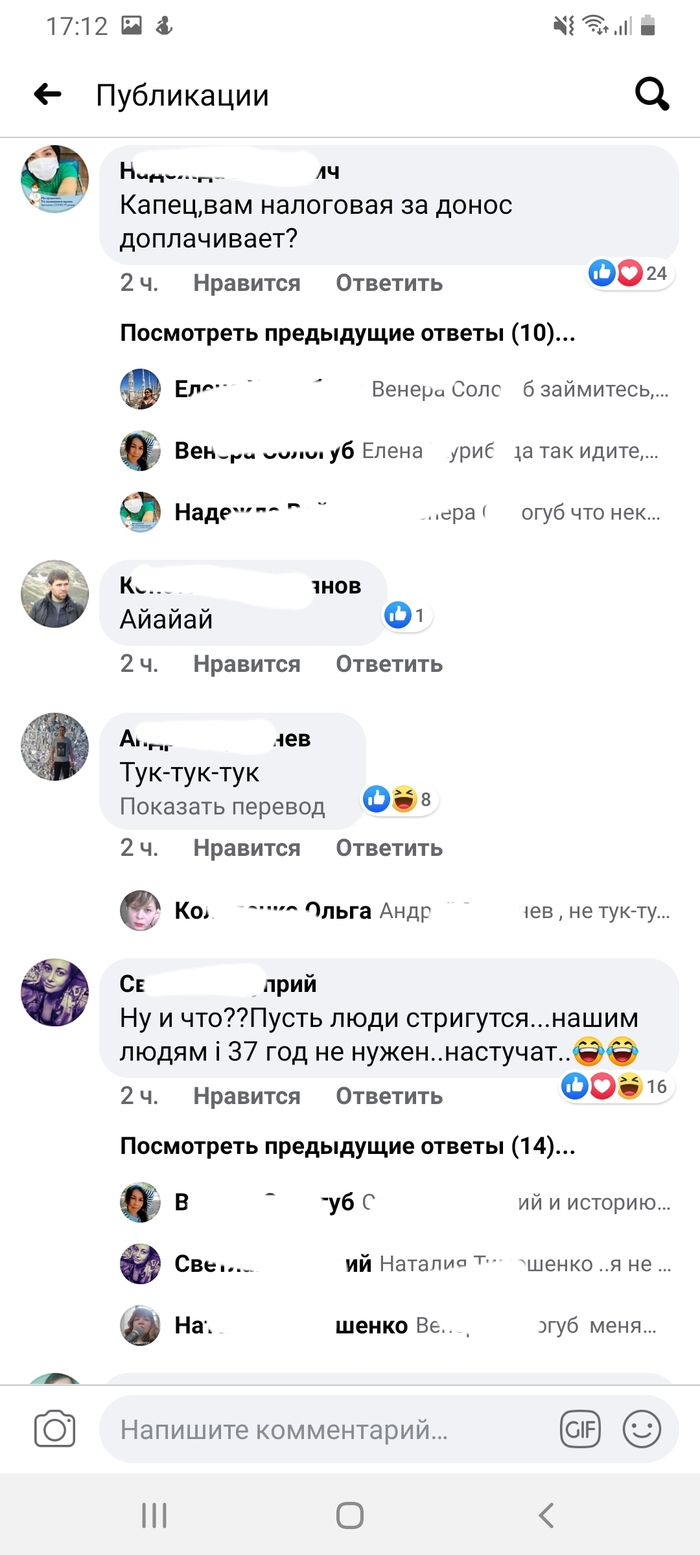Tap the Android home navigation button

tap(350, 1516)
